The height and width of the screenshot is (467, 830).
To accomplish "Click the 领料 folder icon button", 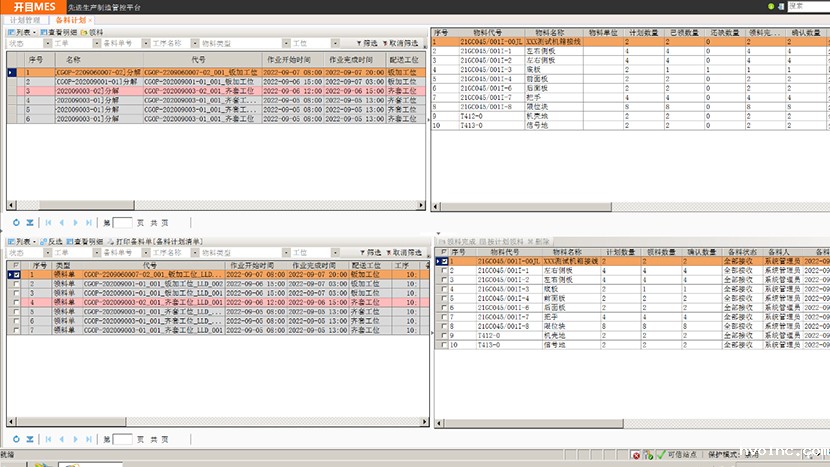I will pyautogui.click(x=92, y=32).
